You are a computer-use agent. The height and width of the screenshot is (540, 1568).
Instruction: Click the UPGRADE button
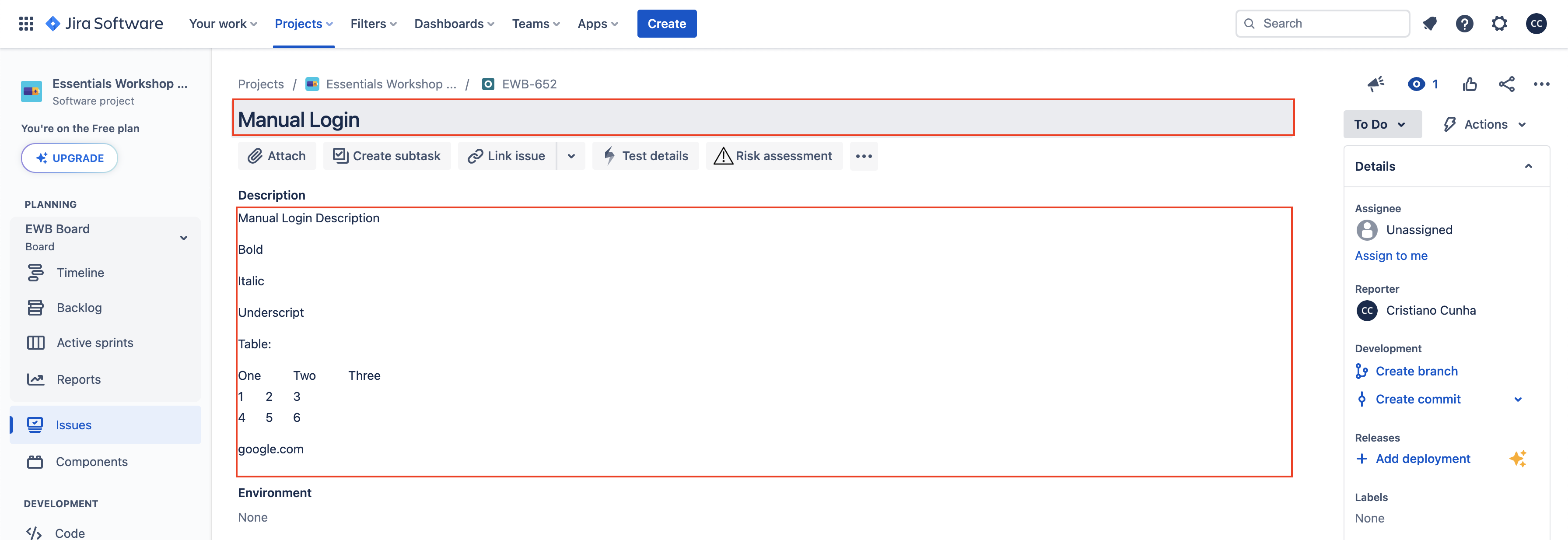click(x=70, y=158)
